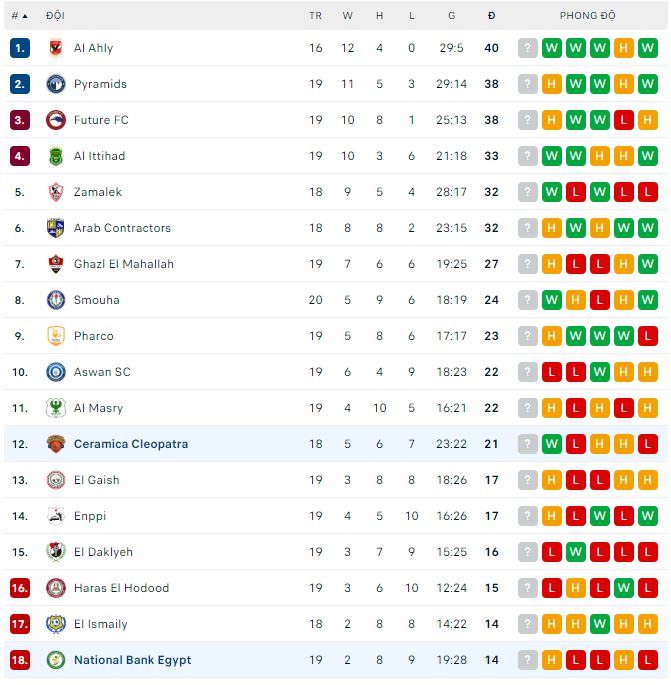
Task: Sort standings by the W wins header
Action: tap(347, 16)
